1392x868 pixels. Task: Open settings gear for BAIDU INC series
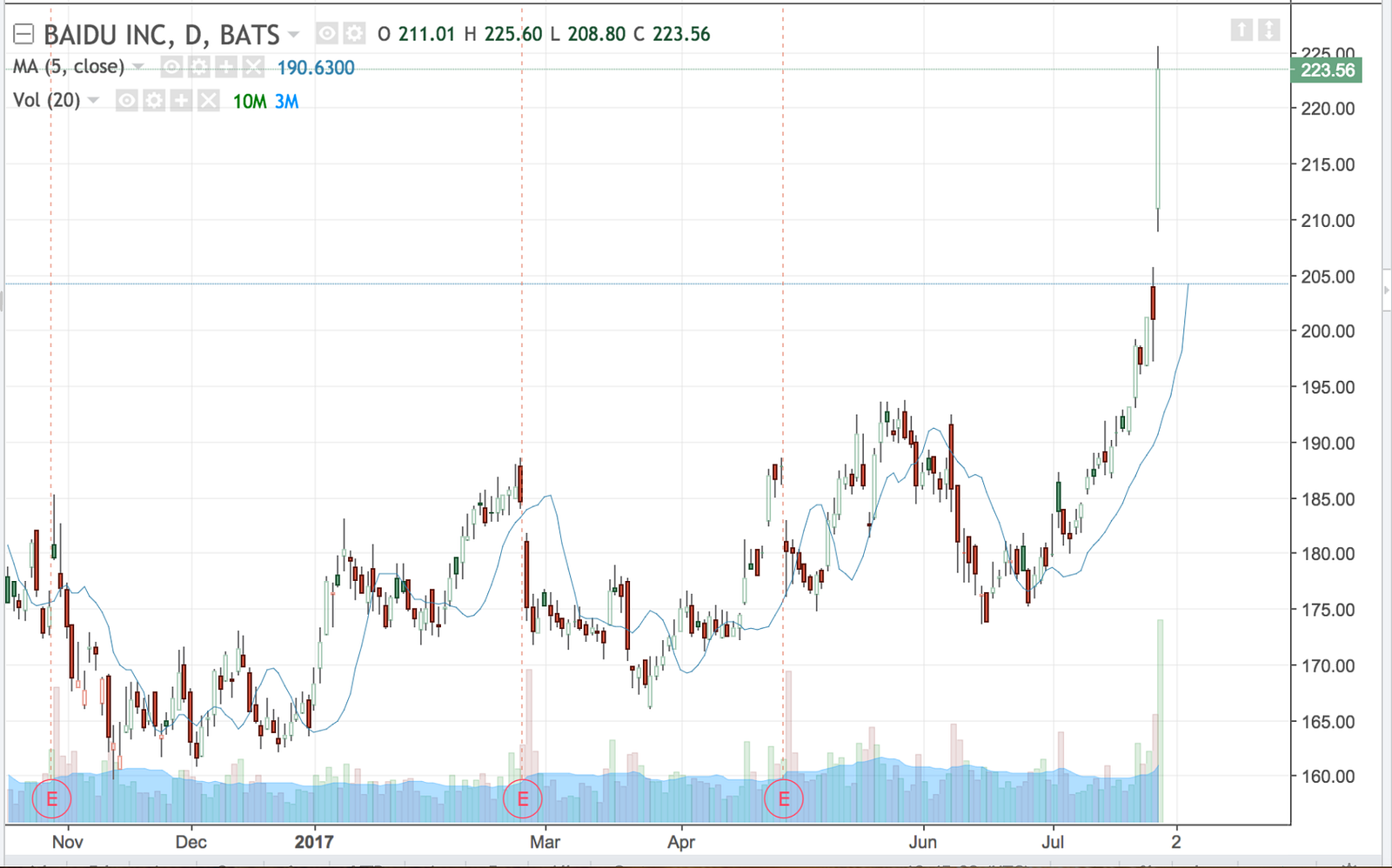[x=354, y=34]
